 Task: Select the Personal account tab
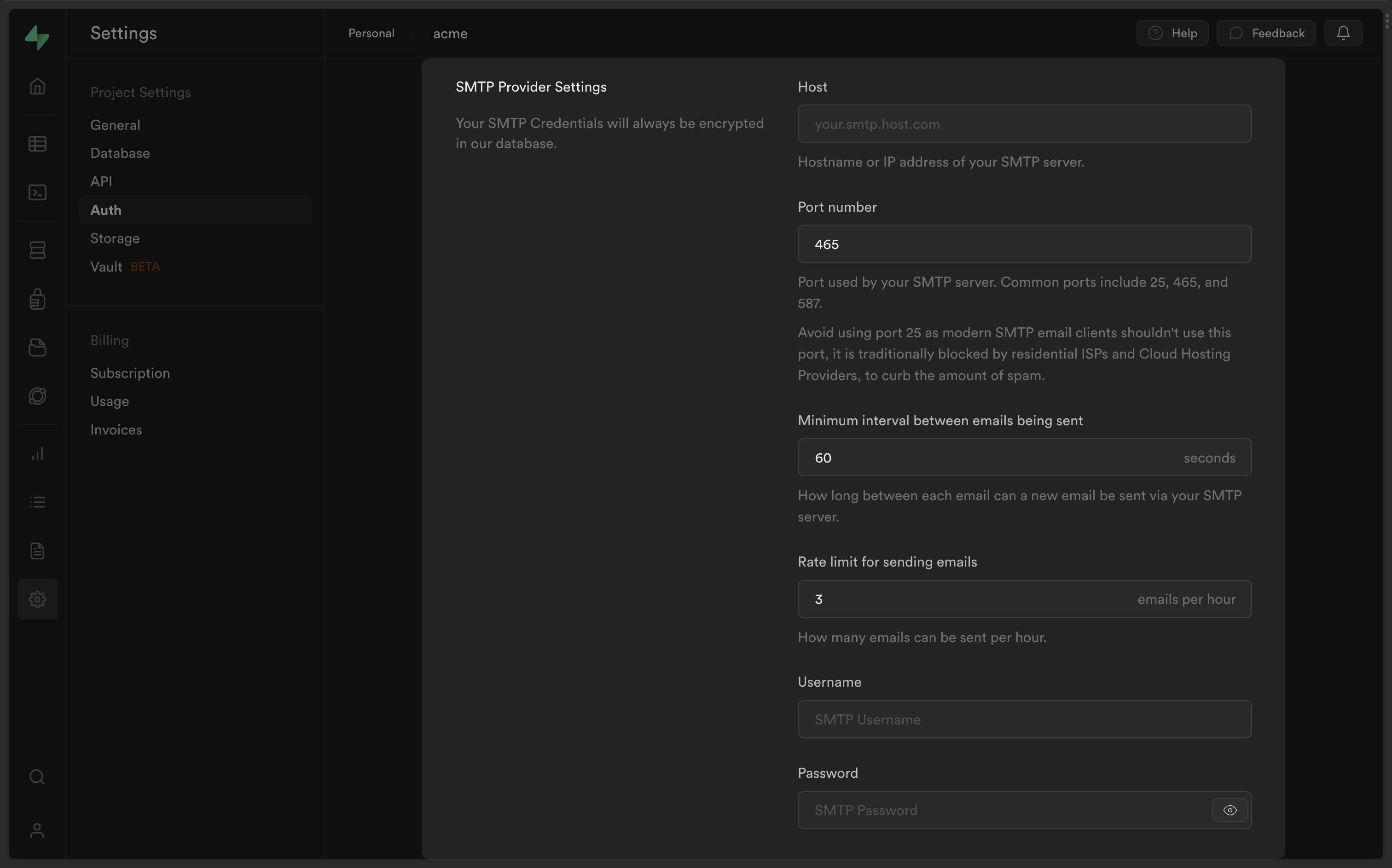coord(371,32)
